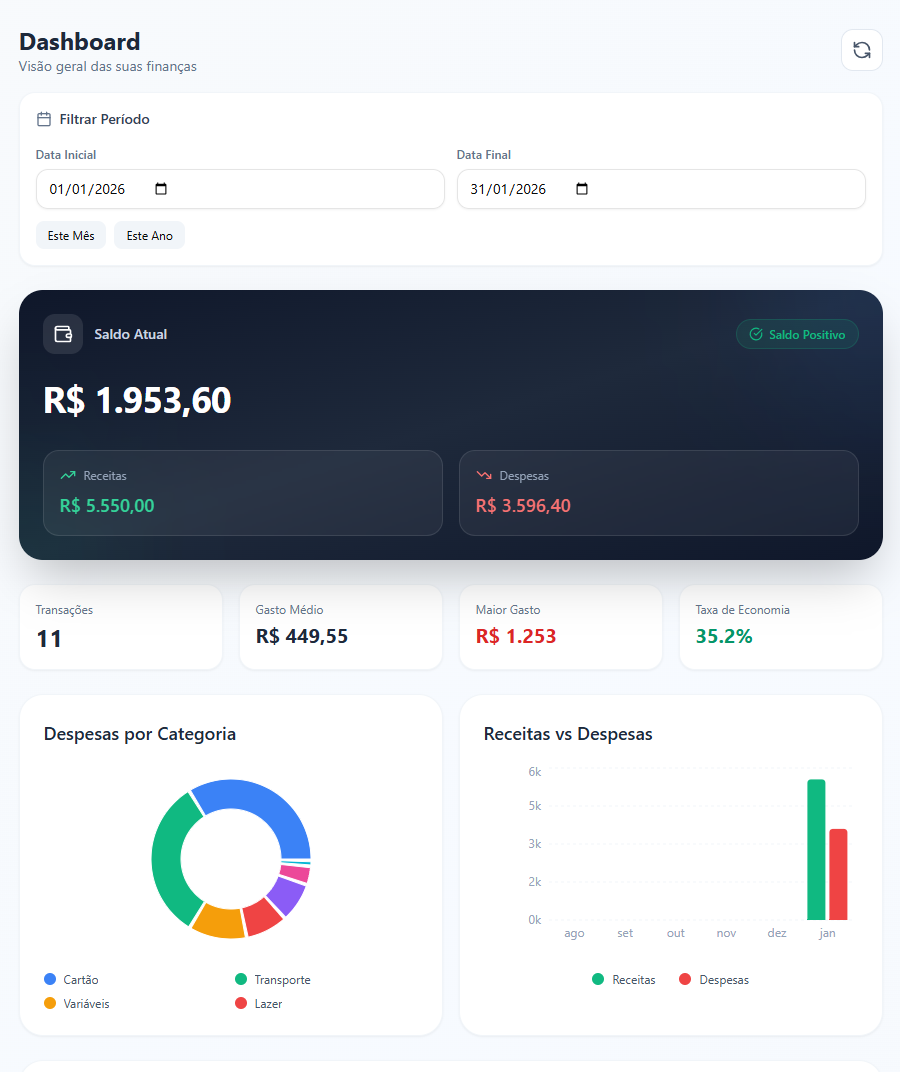The image size is (900, 1072).
Task: Click the green donut chart segment
Action: pyautogui.click(x=168, y=860)
